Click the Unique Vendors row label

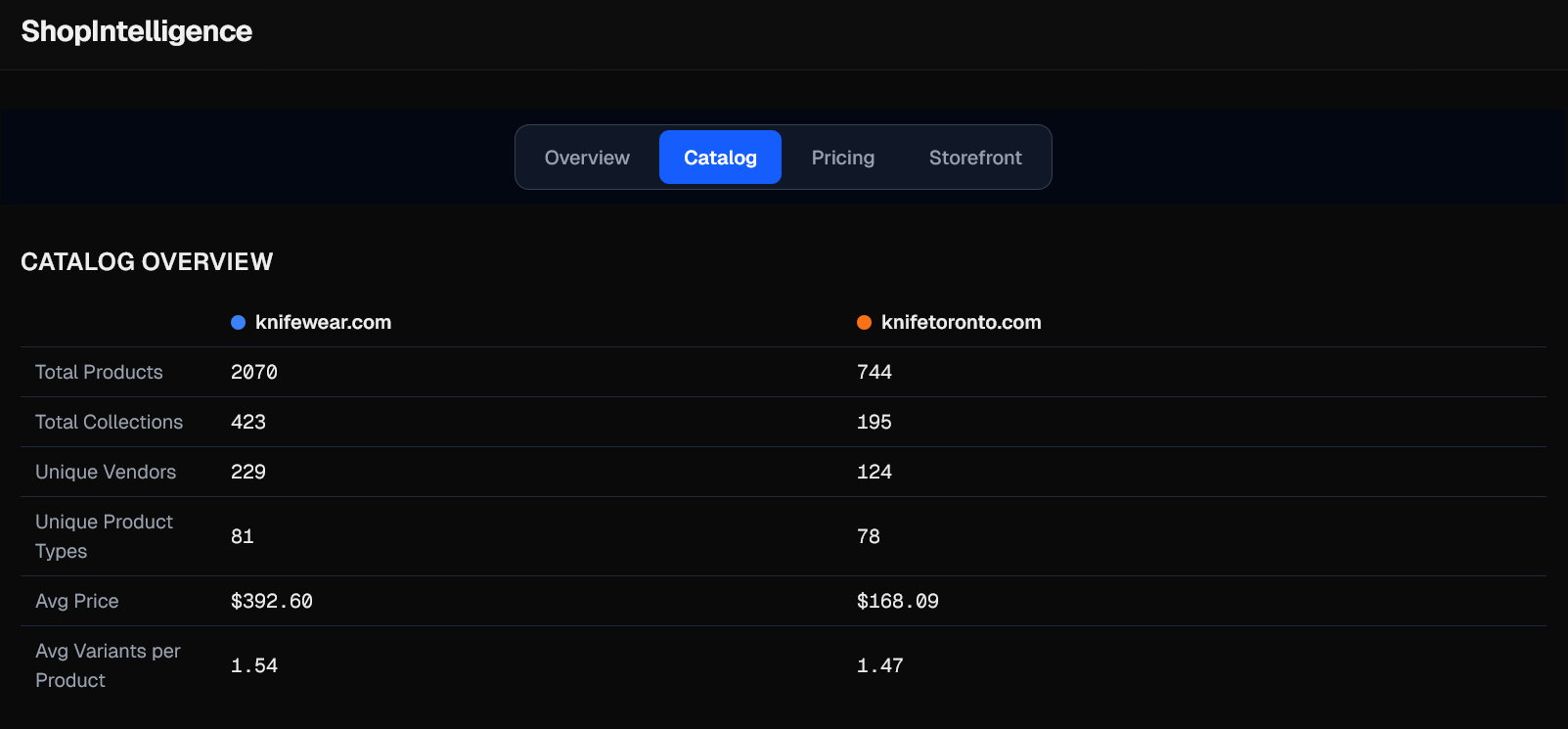click(106, 472)
